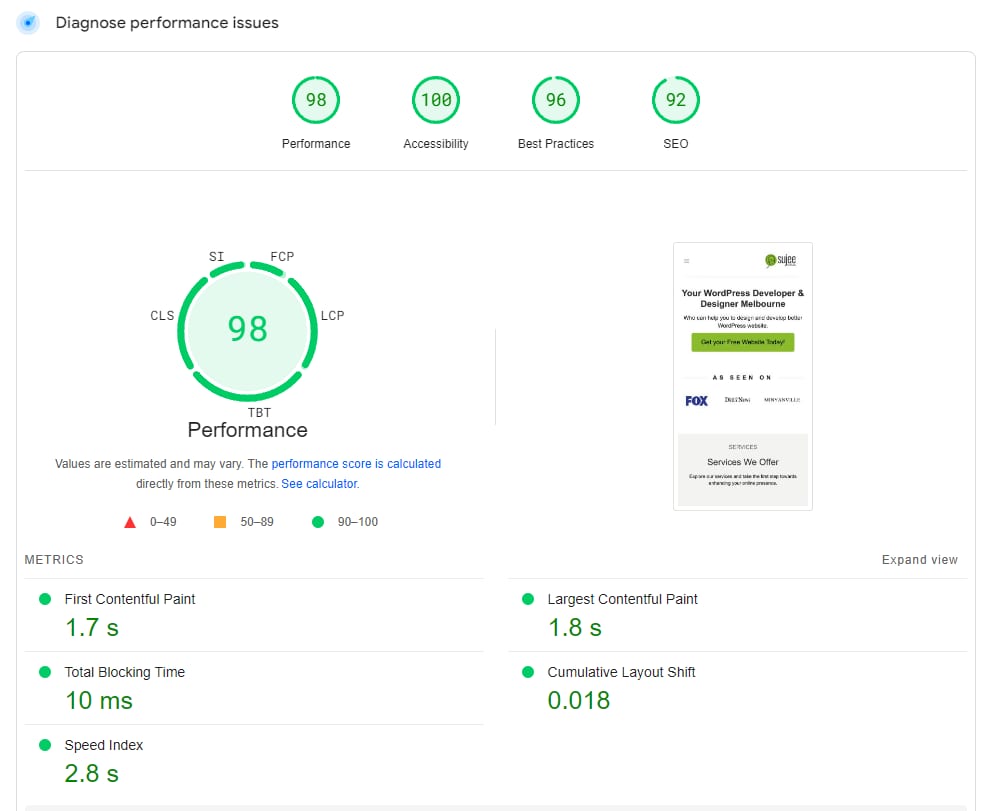
Task: Click the green dot beside First Contentful Paint
Action: coord(45,599)
